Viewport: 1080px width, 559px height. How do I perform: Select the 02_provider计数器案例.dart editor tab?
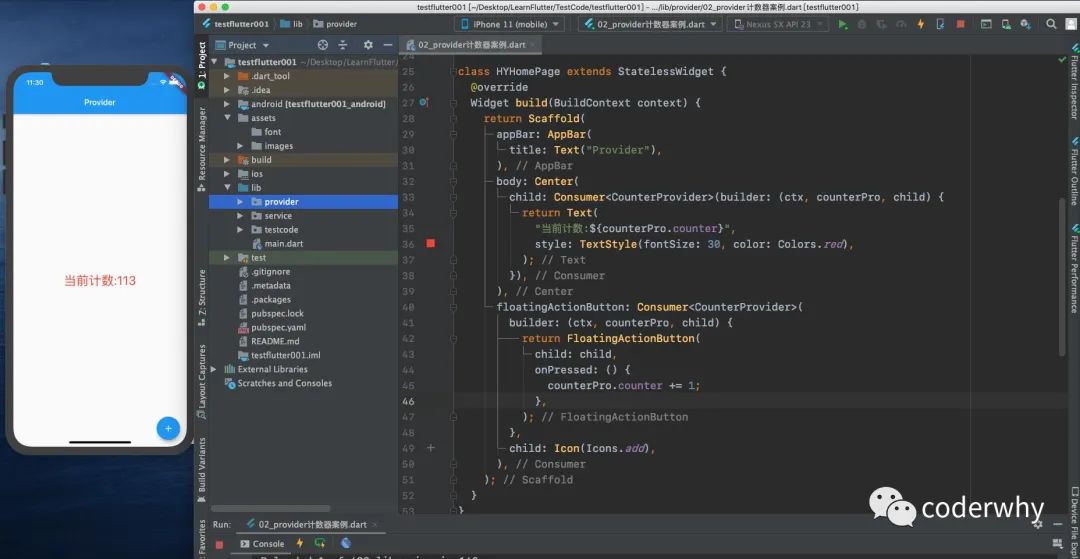pos(471,45)
